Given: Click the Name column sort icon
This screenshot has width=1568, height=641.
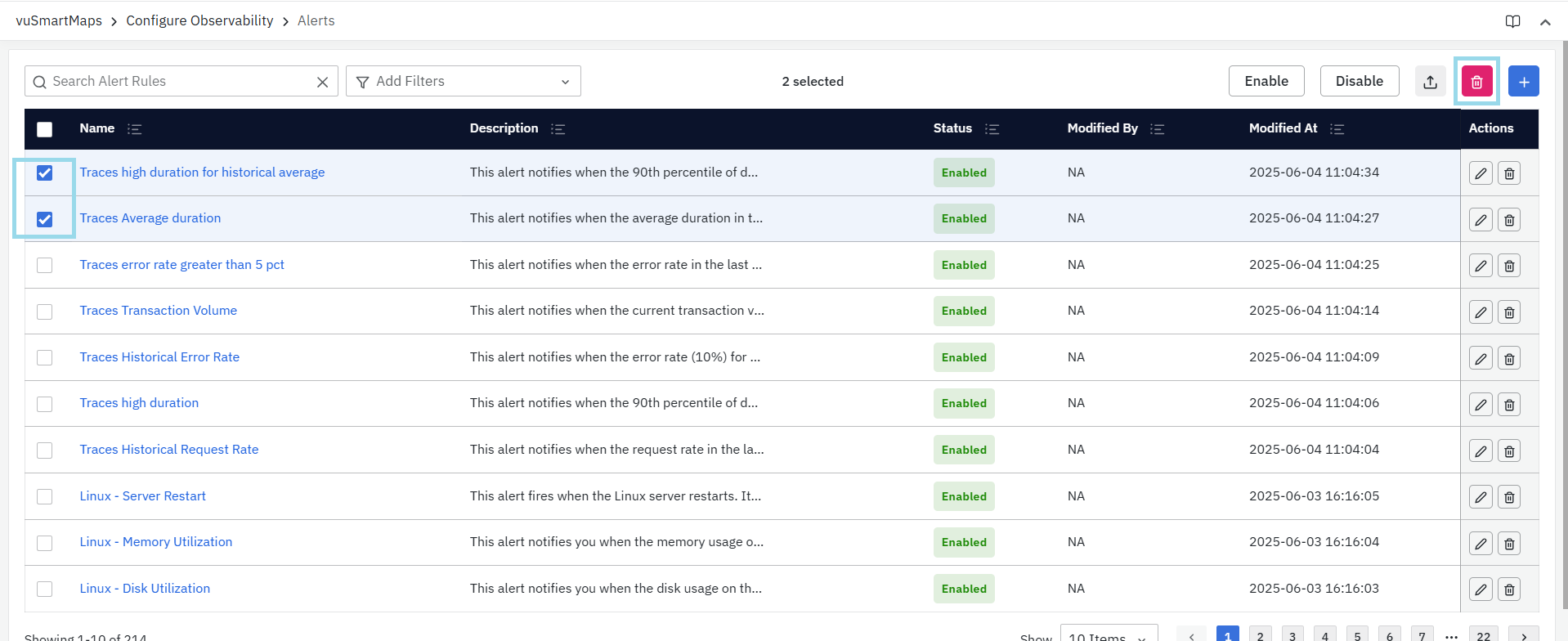Looking at the screenshot, I should coord(135,129).
